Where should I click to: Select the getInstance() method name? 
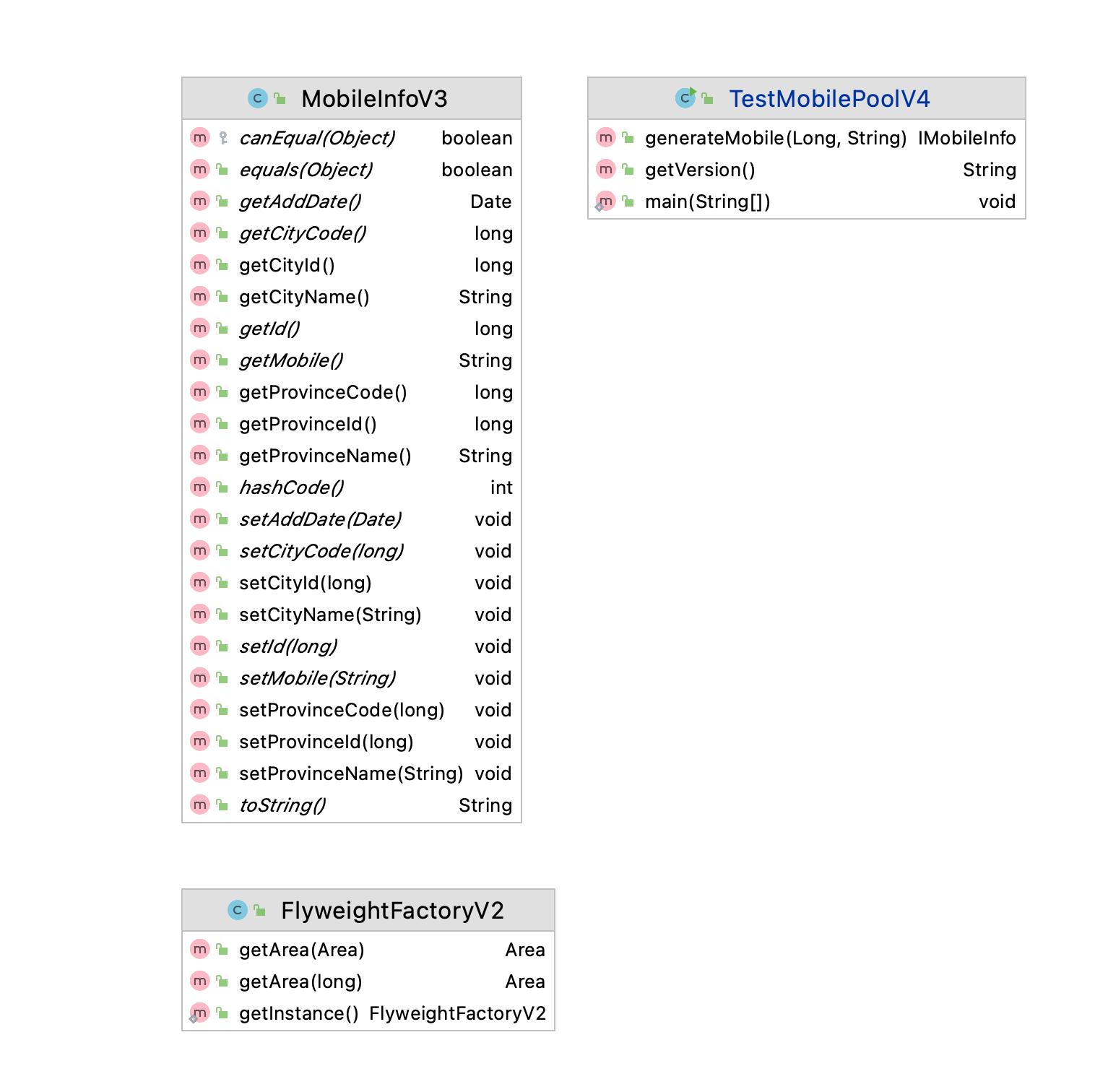click(299, 1013)
